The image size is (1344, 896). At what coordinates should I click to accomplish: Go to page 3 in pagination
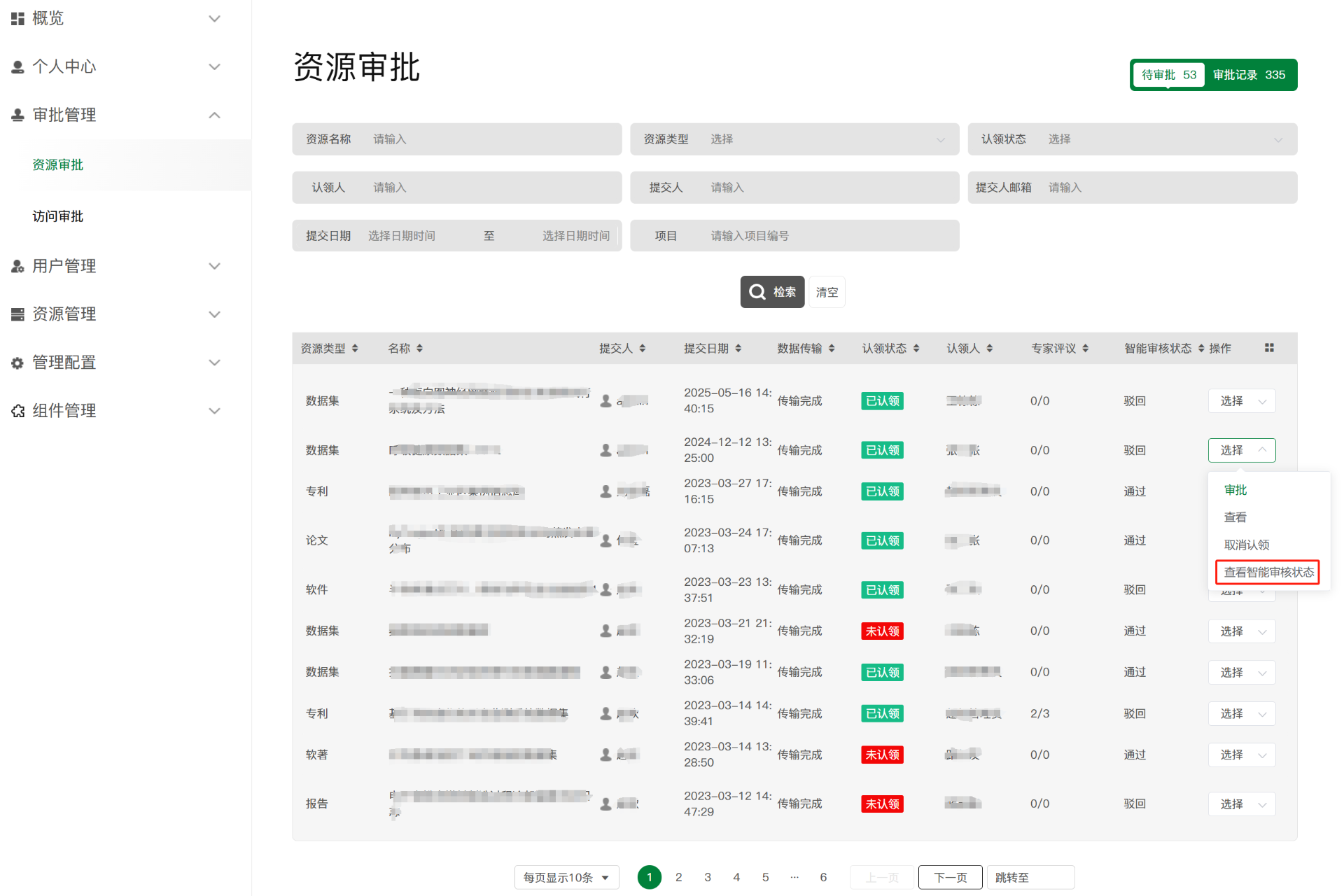pos(708,877)
